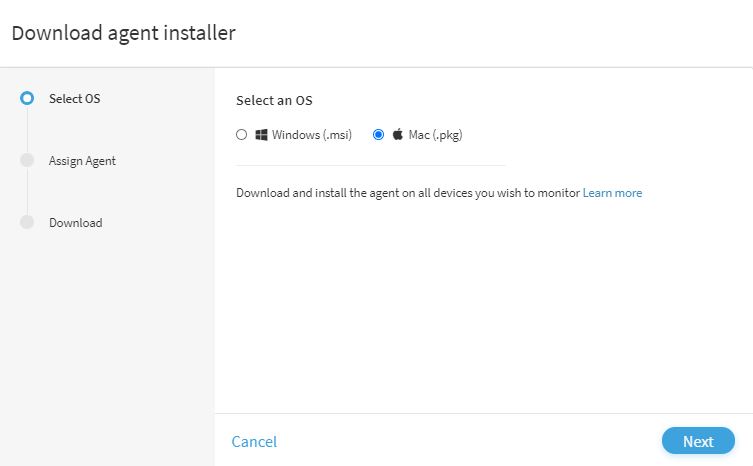Click the Download agent installer title

tap(123, 33)
